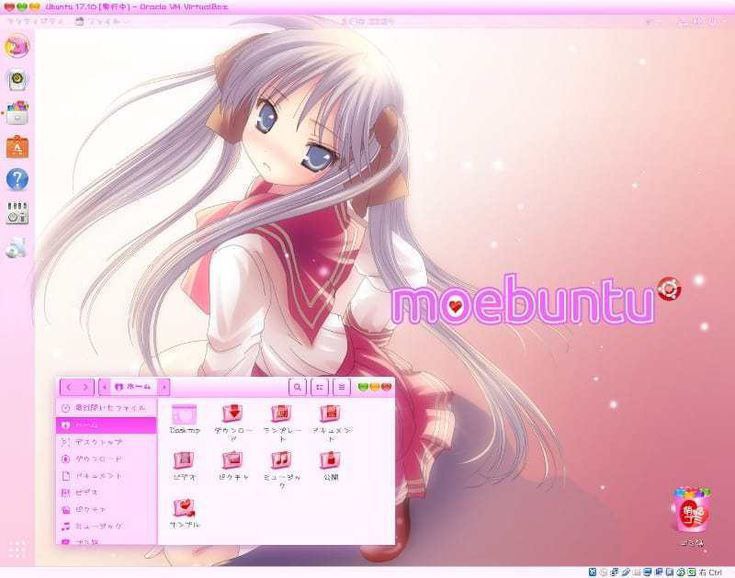Screen dimensions: 735x578
Task: Toggle the file manager grid/list view
Action: click(320, 387)
